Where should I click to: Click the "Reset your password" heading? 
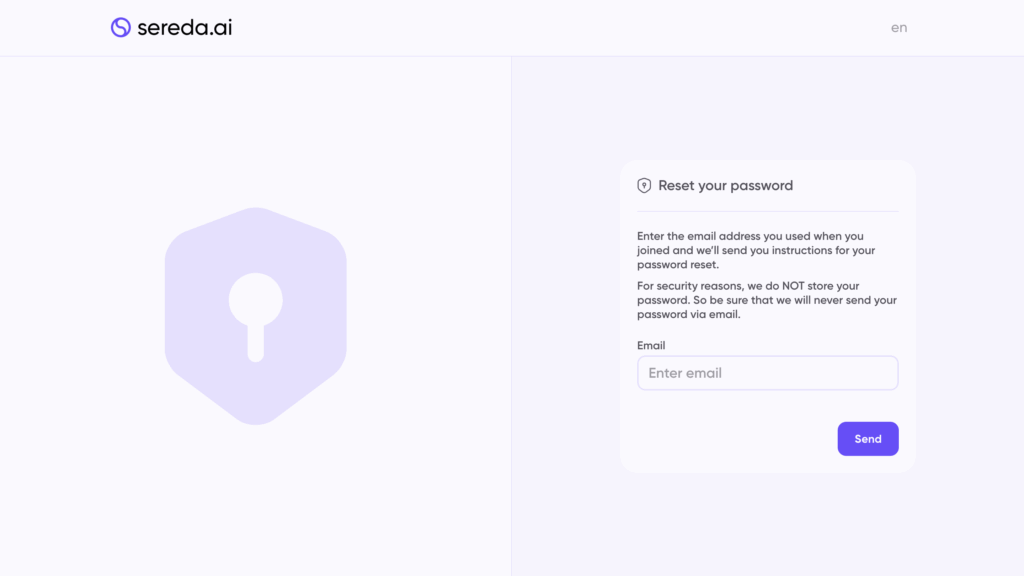tap(725, 186)
